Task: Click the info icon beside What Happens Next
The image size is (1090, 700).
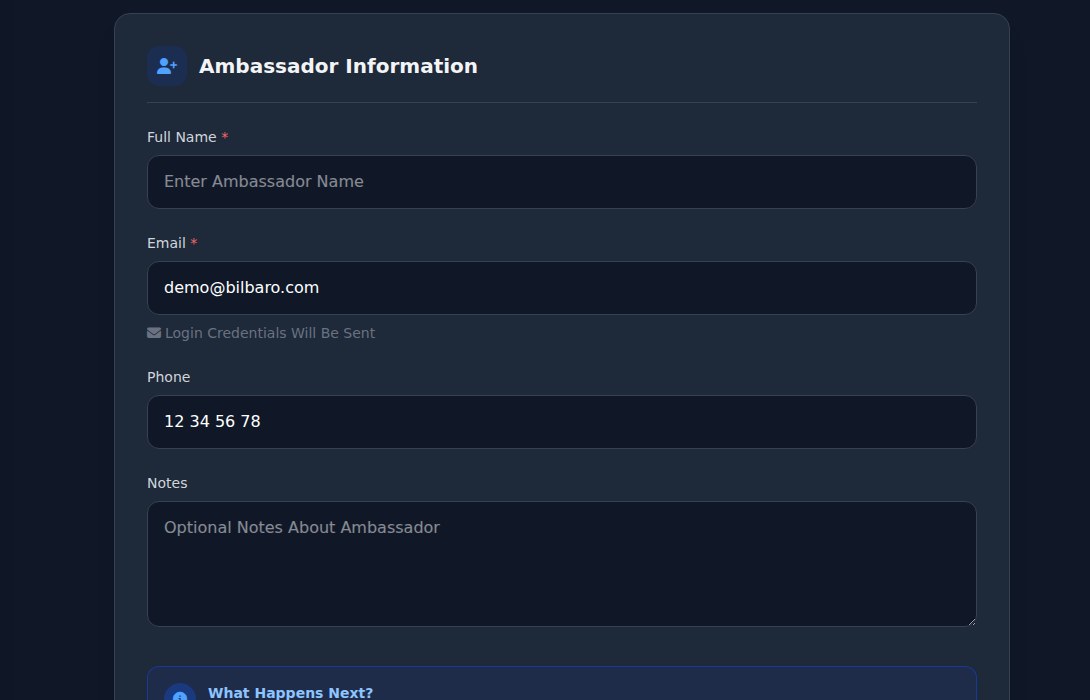Action: (x=180, y=693)
